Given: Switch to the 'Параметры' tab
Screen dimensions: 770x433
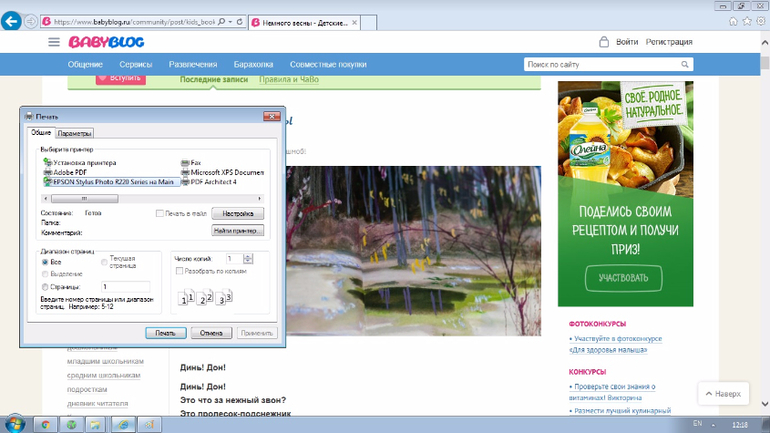Looking at the screenshot, I should 74,133.
